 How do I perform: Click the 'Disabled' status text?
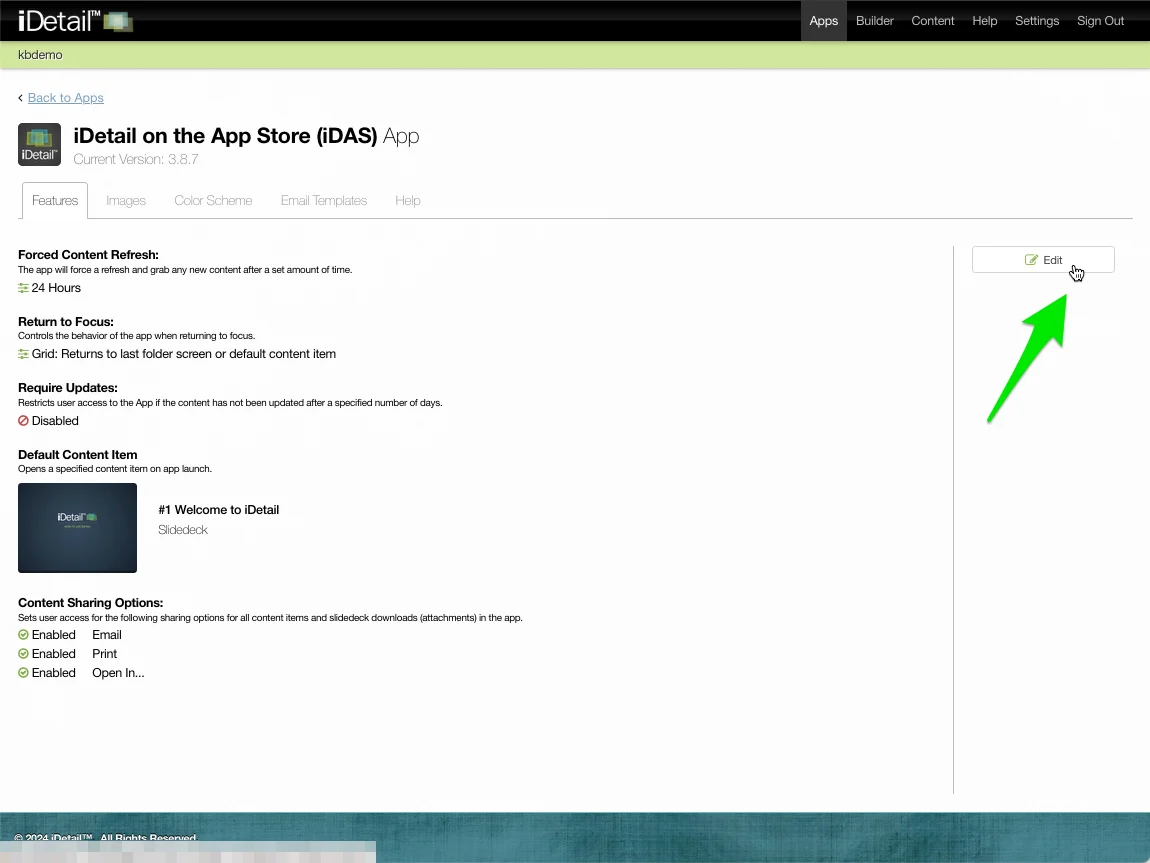(x=55, y=421)
